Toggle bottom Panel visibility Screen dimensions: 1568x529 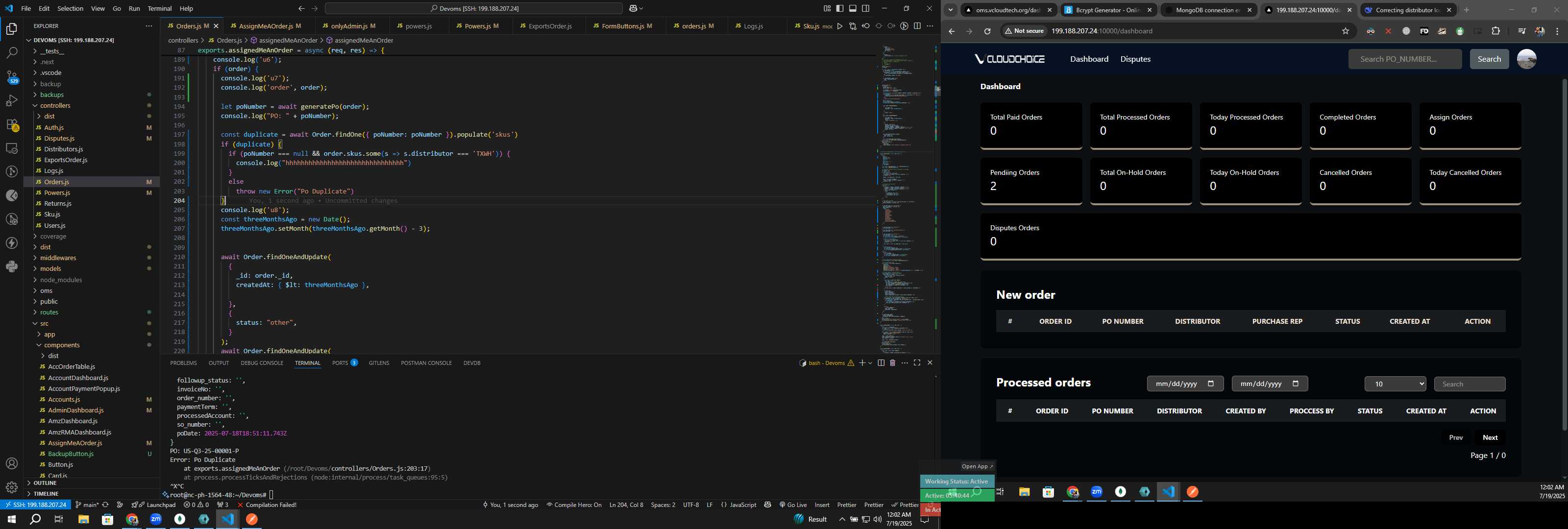[853, 8]
